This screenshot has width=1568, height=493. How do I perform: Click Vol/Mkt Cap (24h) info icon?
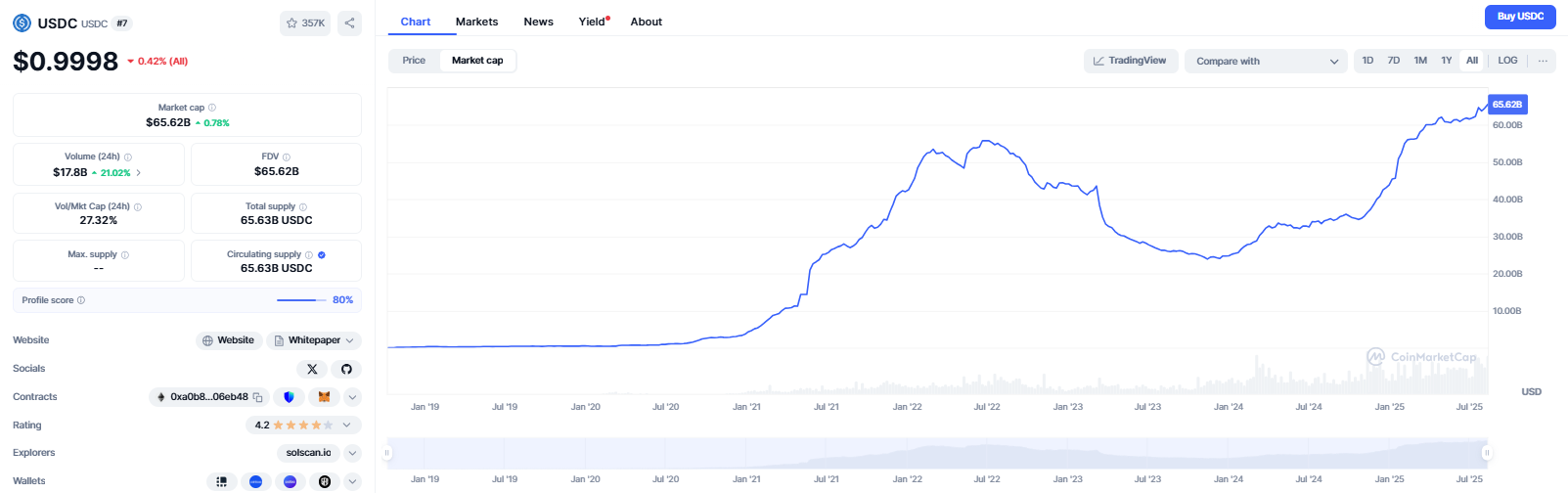point(138,206)
